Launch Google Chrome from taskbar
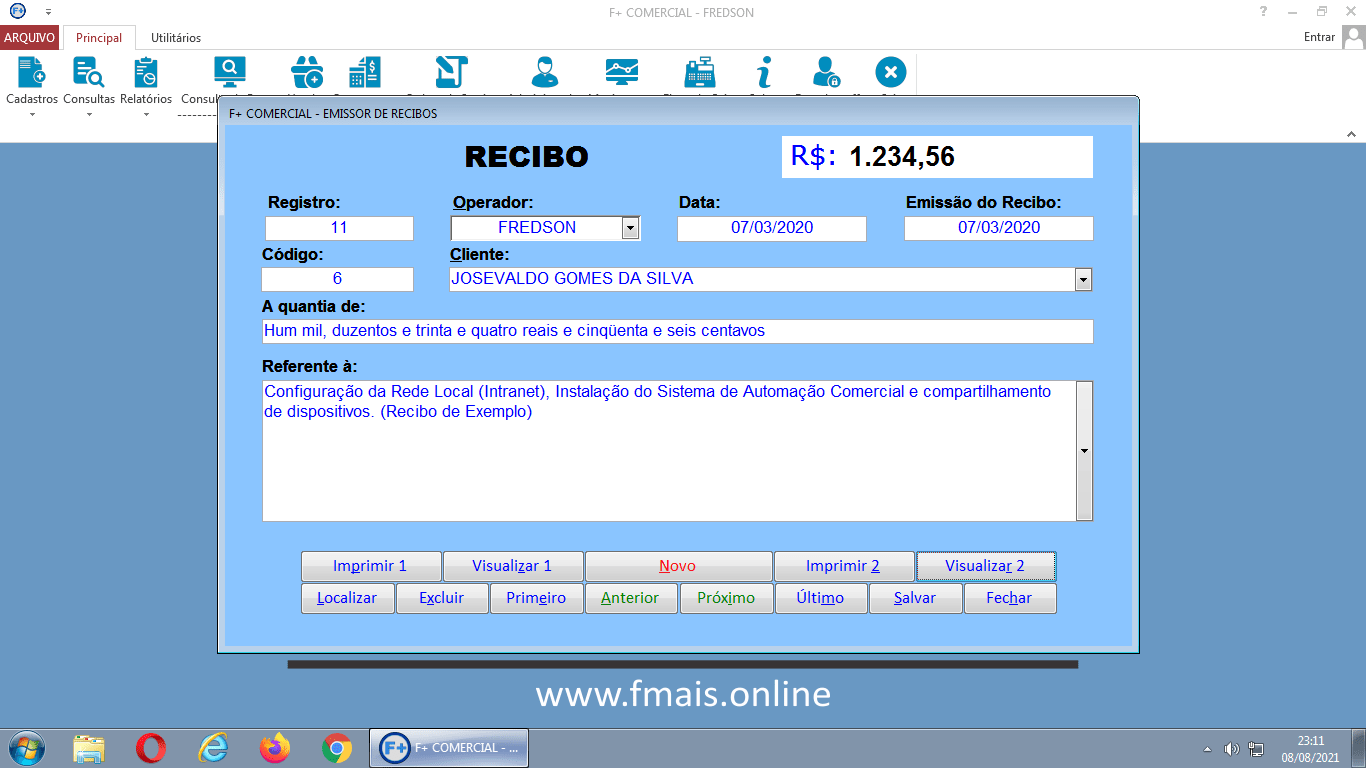 tap(337, 747)
